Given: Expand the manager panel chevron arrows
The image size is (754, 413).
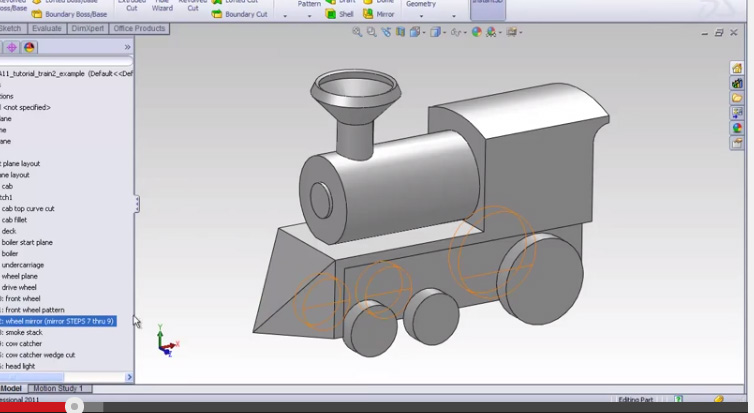Looking at the screenshot, I should pos(127,47).
